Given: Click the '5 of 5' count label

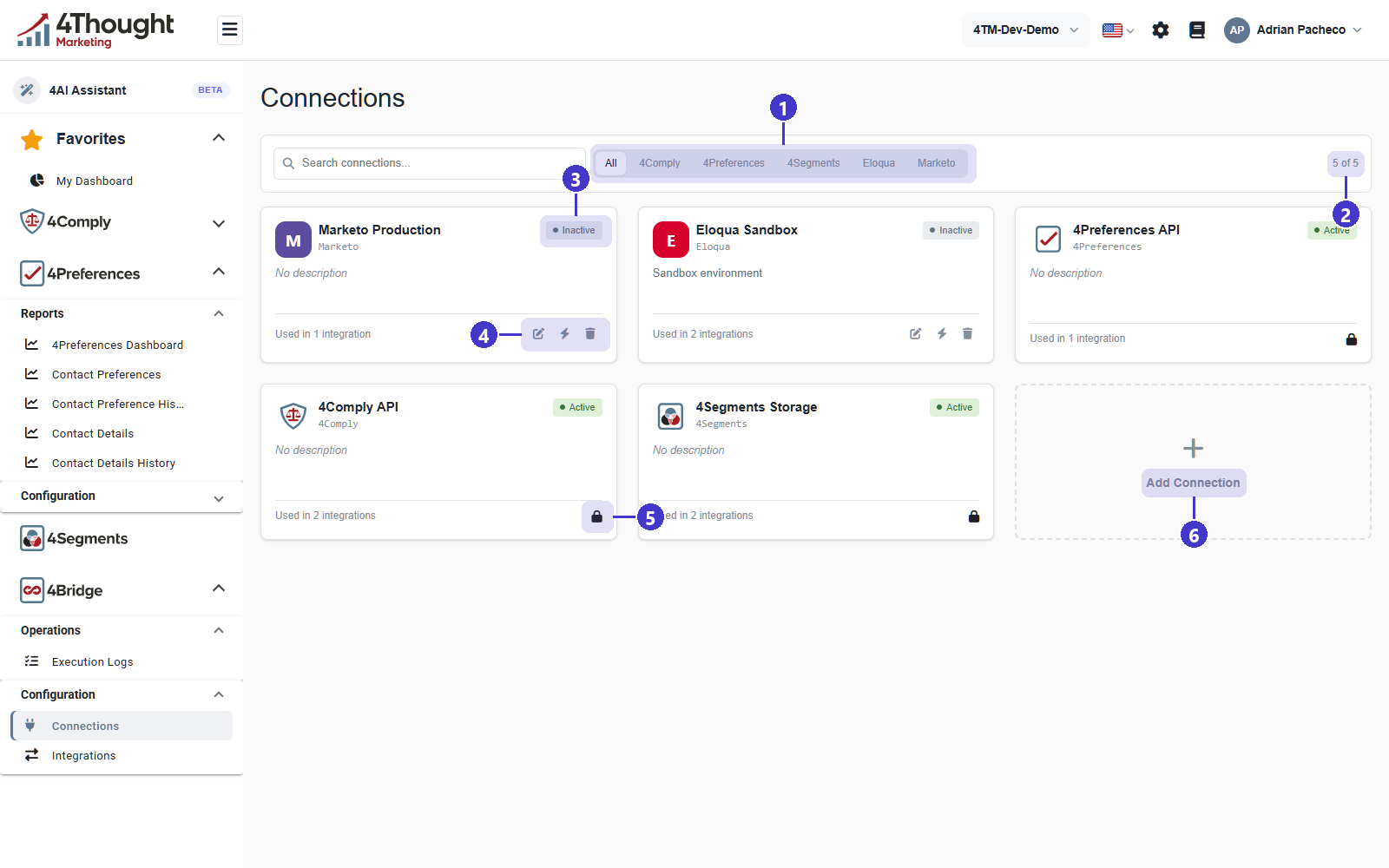Looking at the screenshot, I should pyautogui.click(x=1346, y=163).
